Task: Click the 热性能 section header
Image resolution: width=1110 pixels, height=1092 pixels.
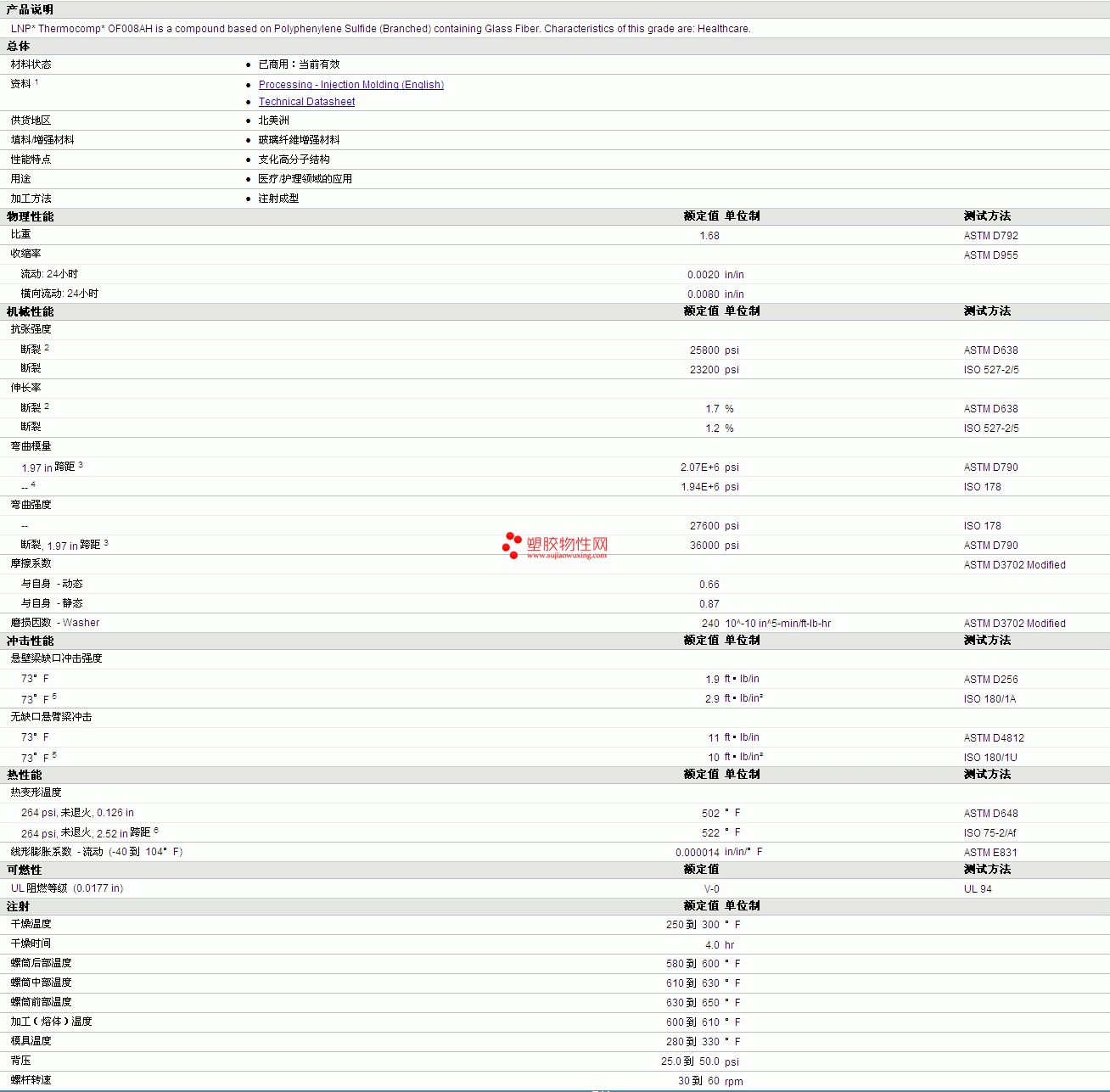Action: pyautogui.click(x=24, y=775)
